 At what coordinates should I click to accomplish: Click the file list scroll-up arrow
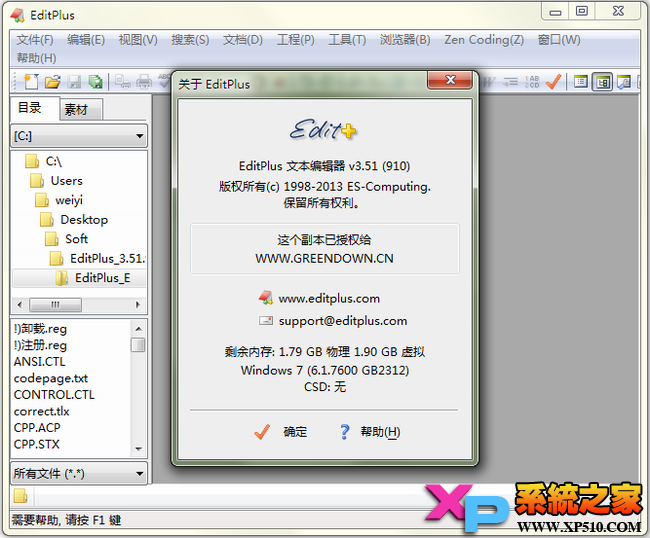pyautogui.click(x=138, y=329)
